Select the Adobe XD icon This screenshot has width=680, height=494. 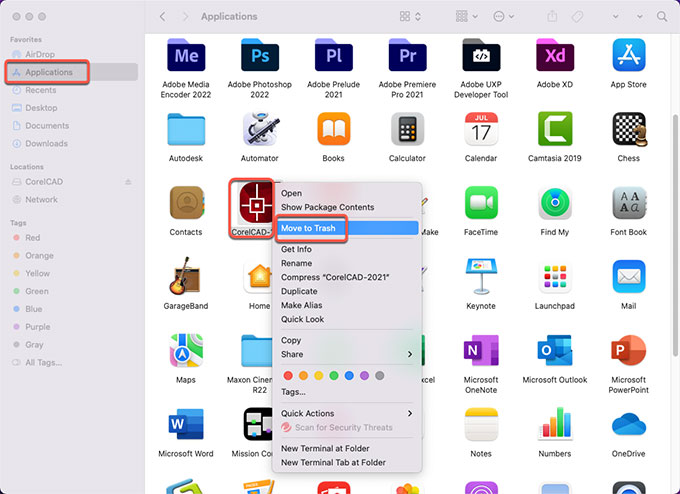[x=555, y=55]
